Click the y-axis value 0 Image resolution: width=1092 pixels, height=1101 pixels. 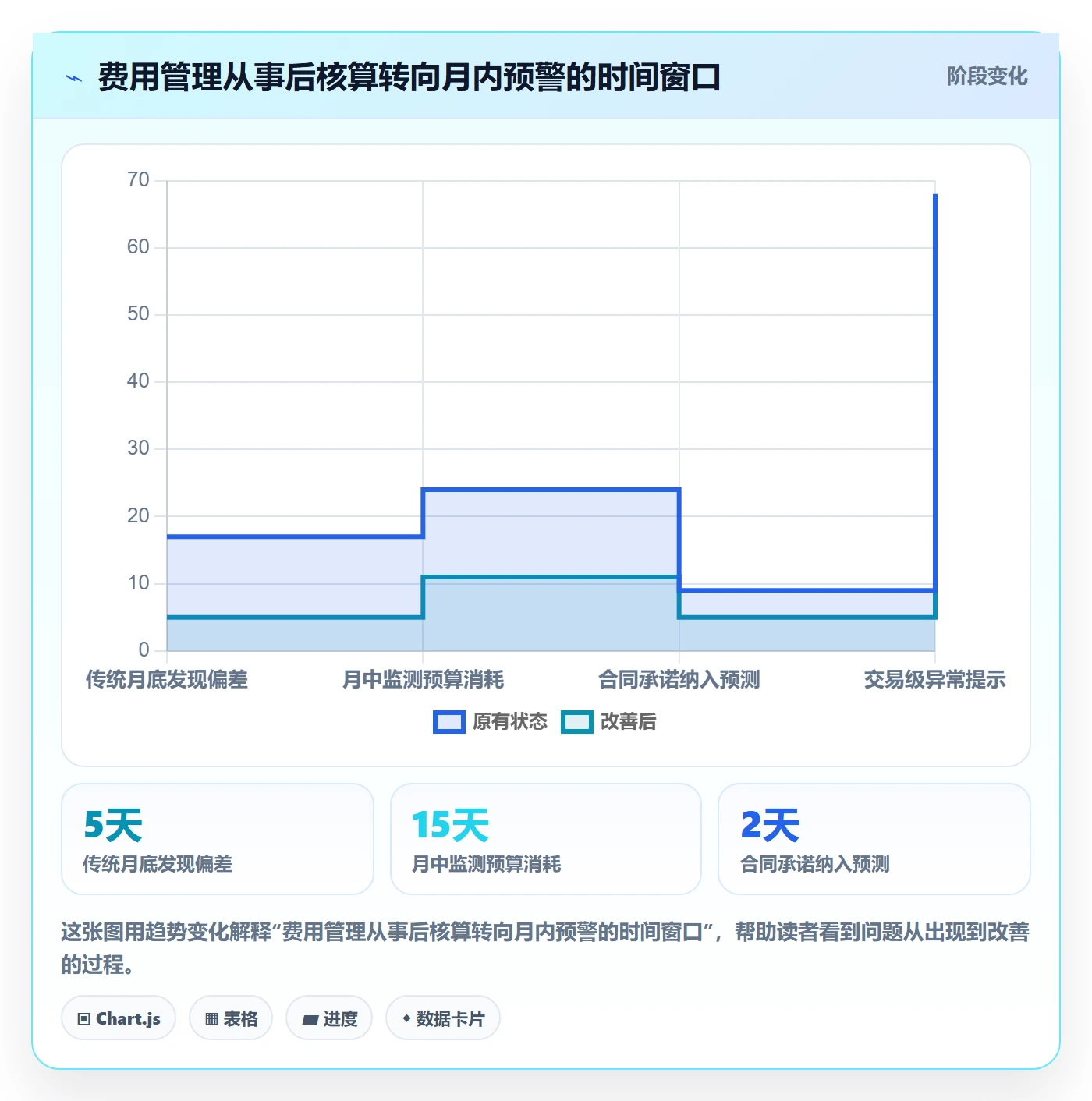144,650
